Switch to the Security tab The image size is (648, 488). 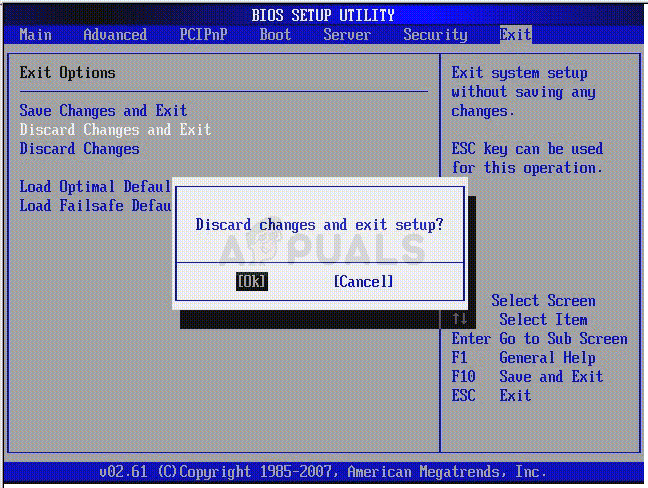click(435, 35)
